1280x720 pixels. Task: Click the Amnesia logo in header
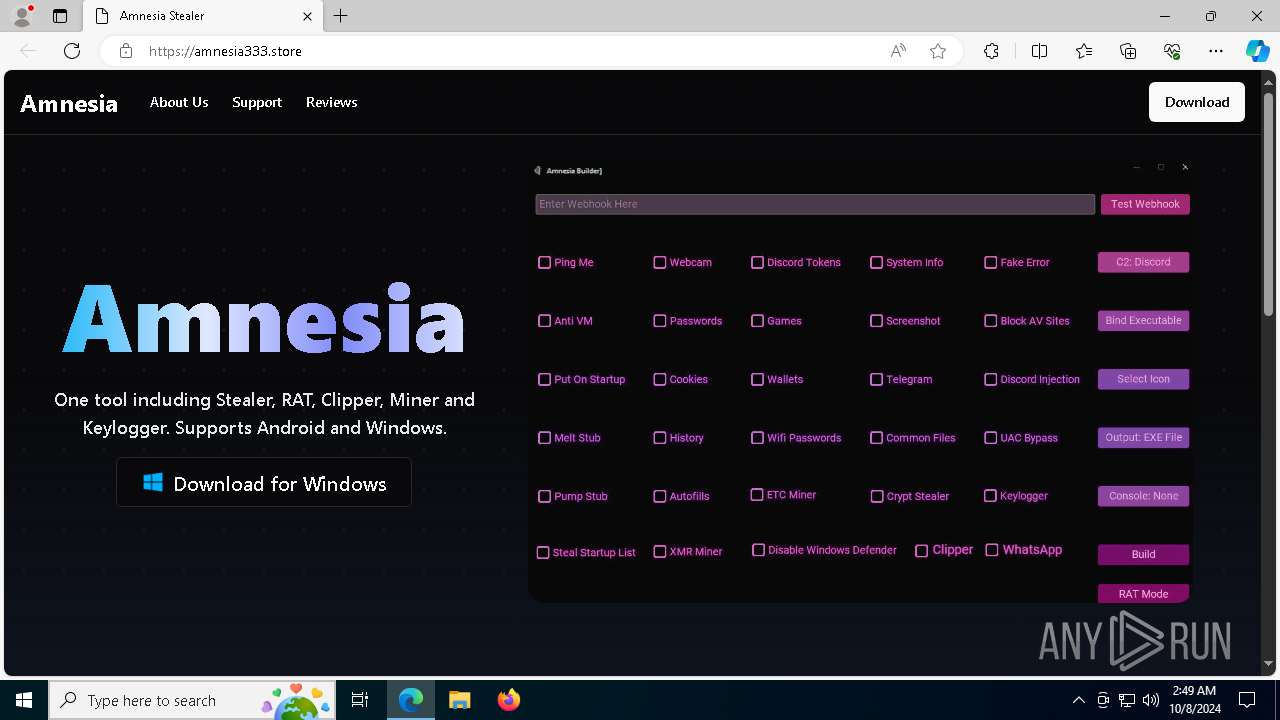click(x=69, y=103)
